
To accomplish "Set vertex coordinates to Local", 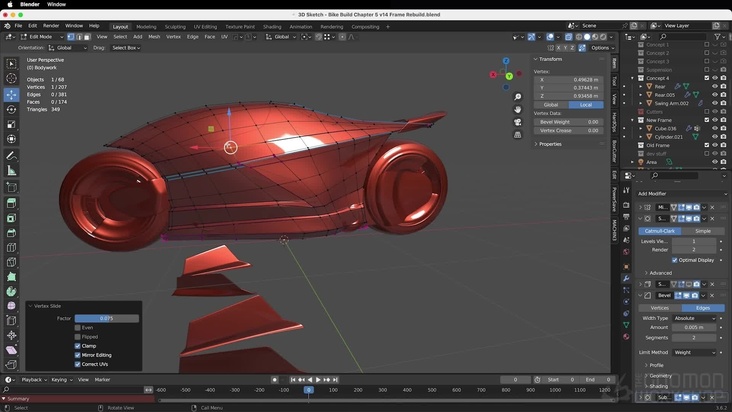I will [586, 105].
